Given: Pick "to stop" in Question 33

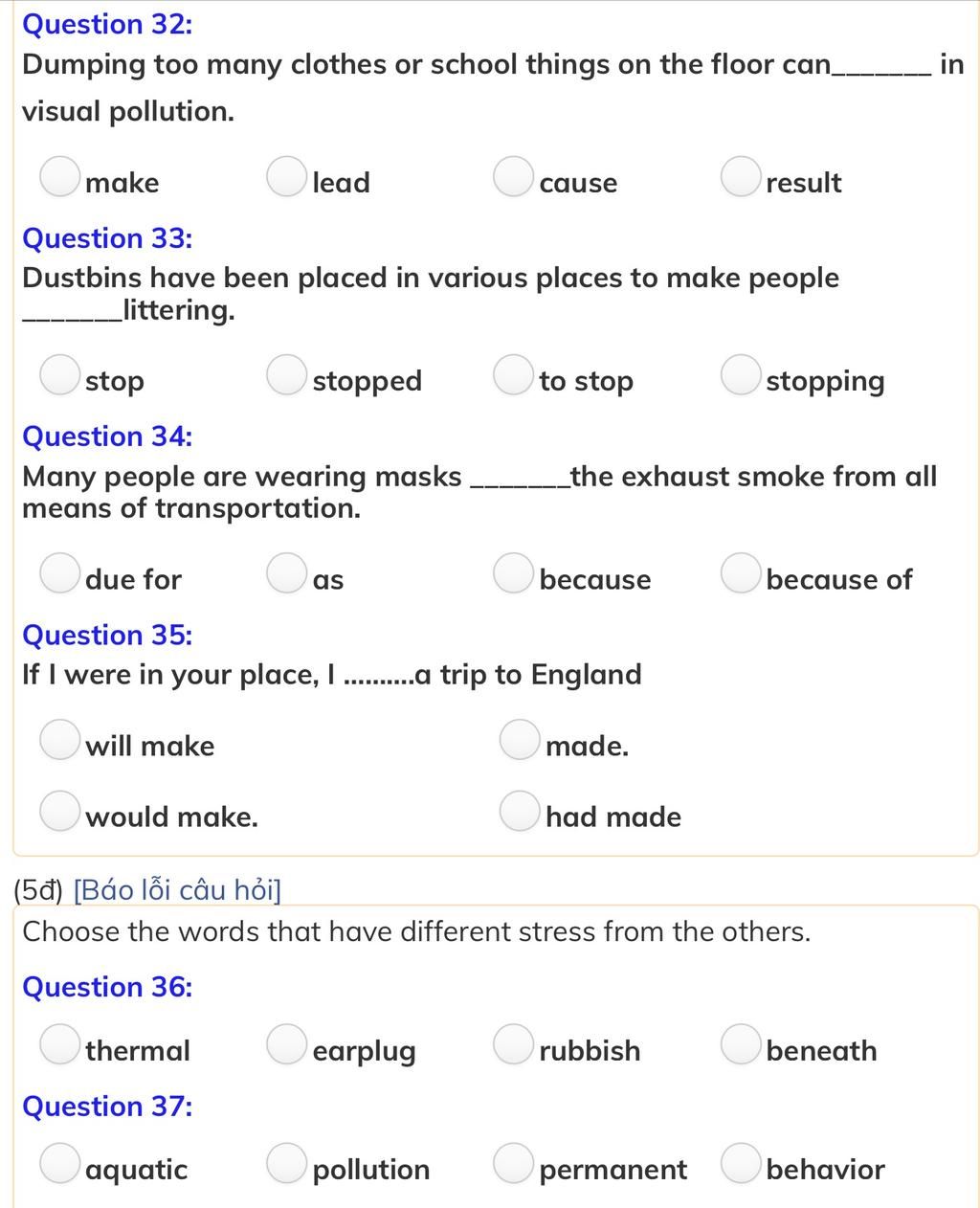Looking at the screenshot, I should tap(513, 375).
